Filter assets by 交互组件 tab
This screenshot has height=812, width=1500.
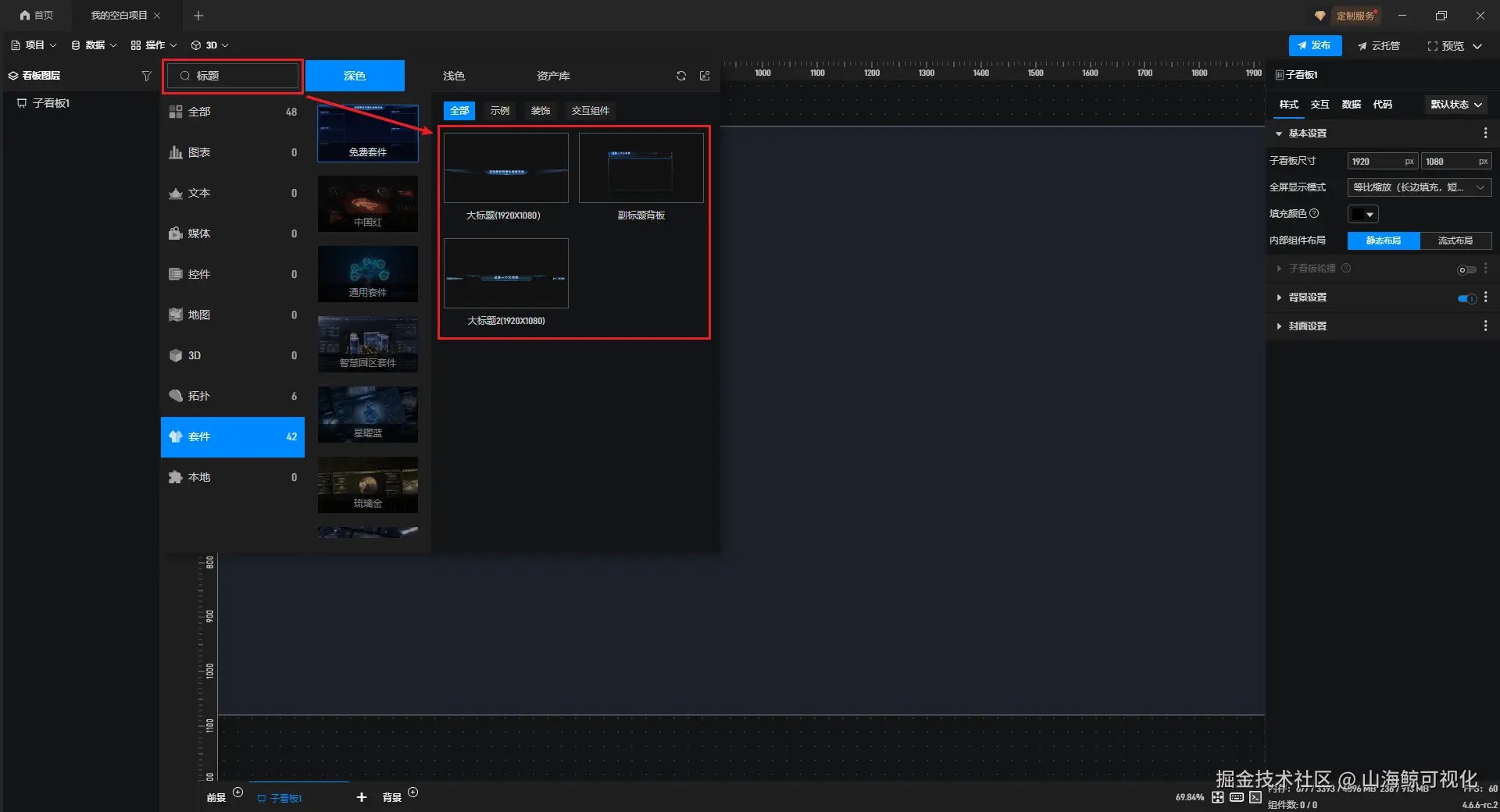[x=591, y=111]
